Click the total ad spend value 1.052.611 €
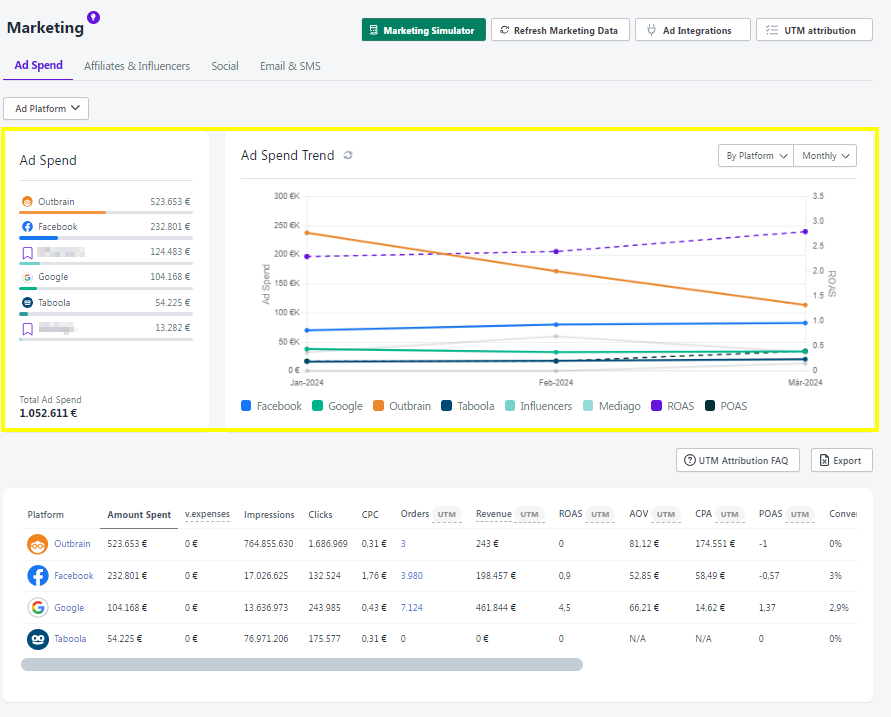 pyautogui.click(x=48, y=413)
